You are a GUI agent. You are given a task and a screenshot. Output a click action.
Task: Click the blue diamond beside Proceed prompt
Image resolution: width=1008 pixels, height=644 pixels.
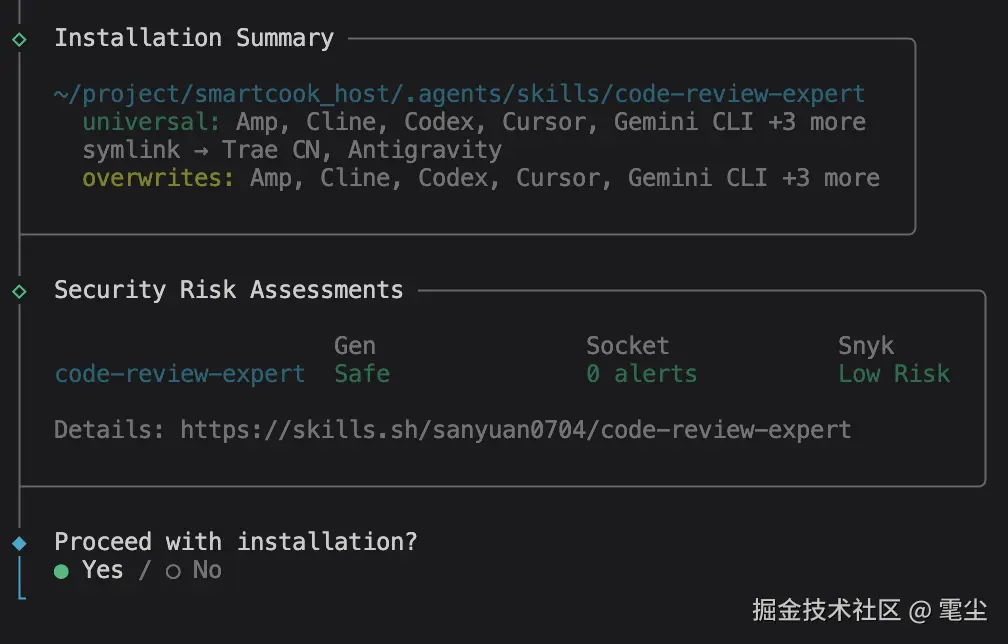coord(19,543)
